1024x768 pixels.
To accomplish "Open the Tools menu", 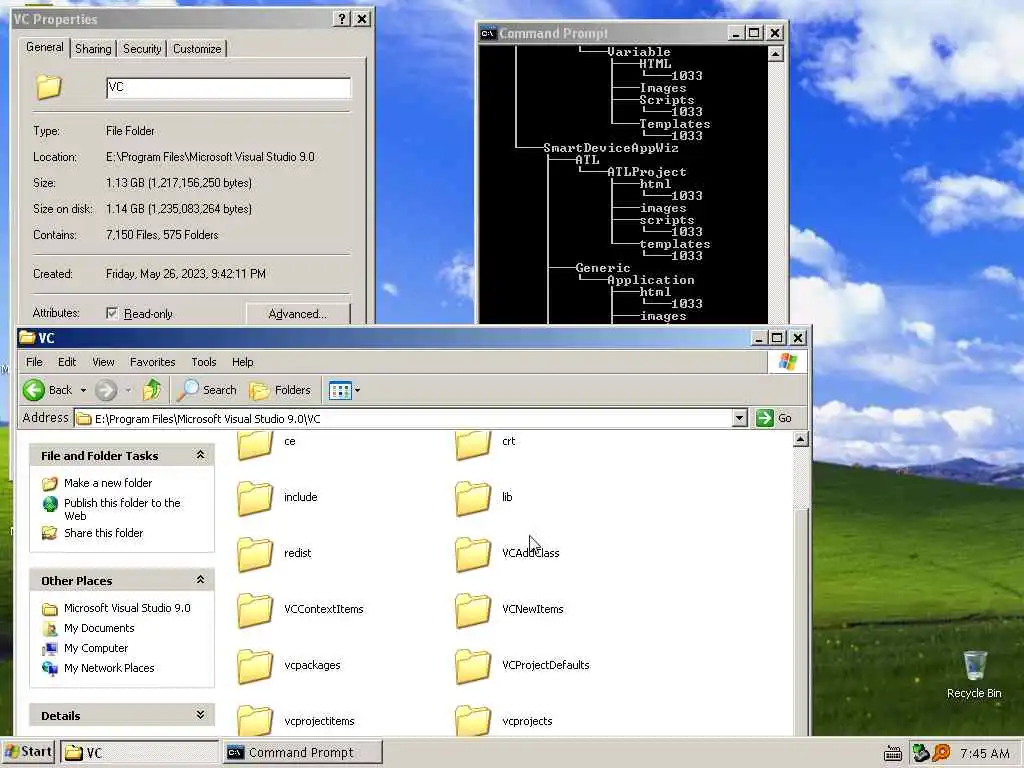I will [204, 362].
